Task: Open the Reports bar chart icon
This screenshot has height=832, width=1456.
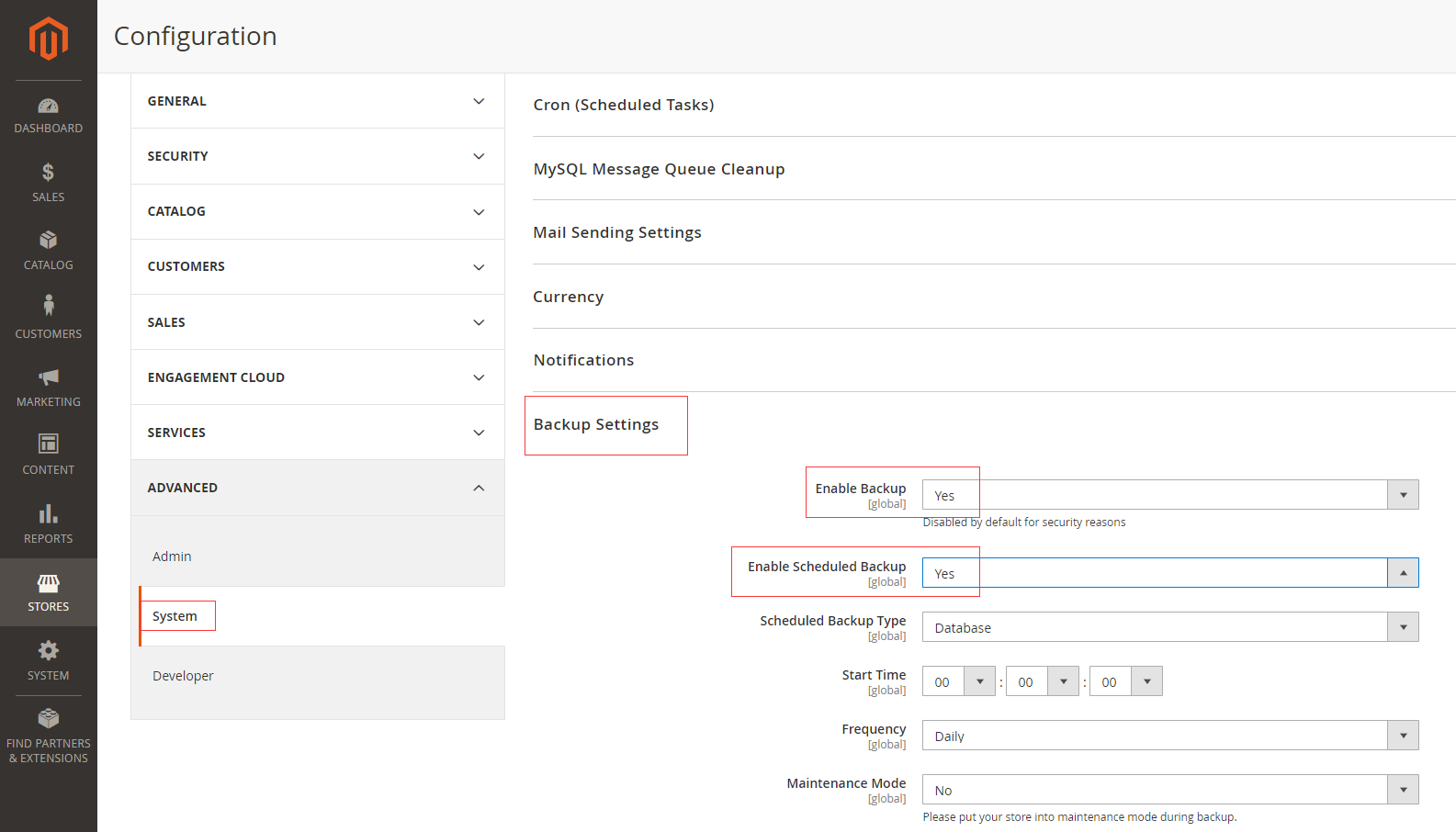Action: (x=49, y=514)
